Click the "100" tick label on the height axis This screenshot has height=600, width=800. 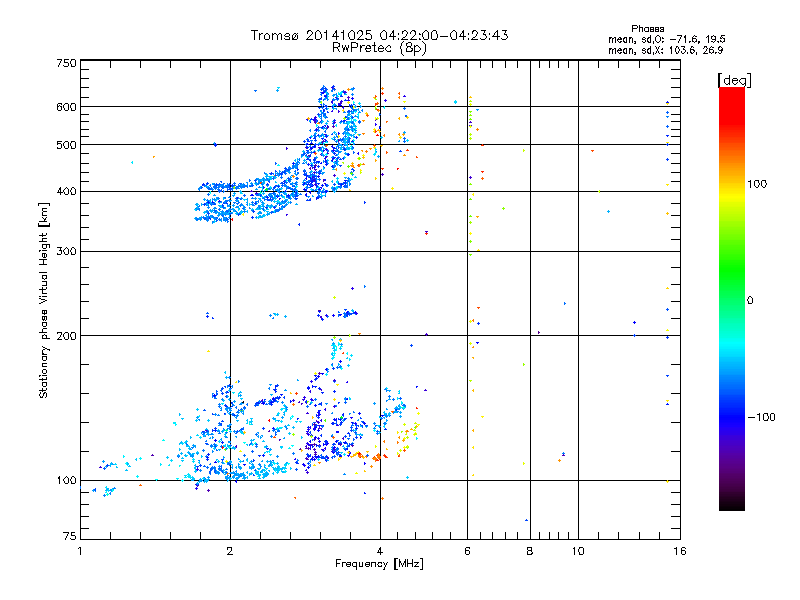[x=66, y=480]
